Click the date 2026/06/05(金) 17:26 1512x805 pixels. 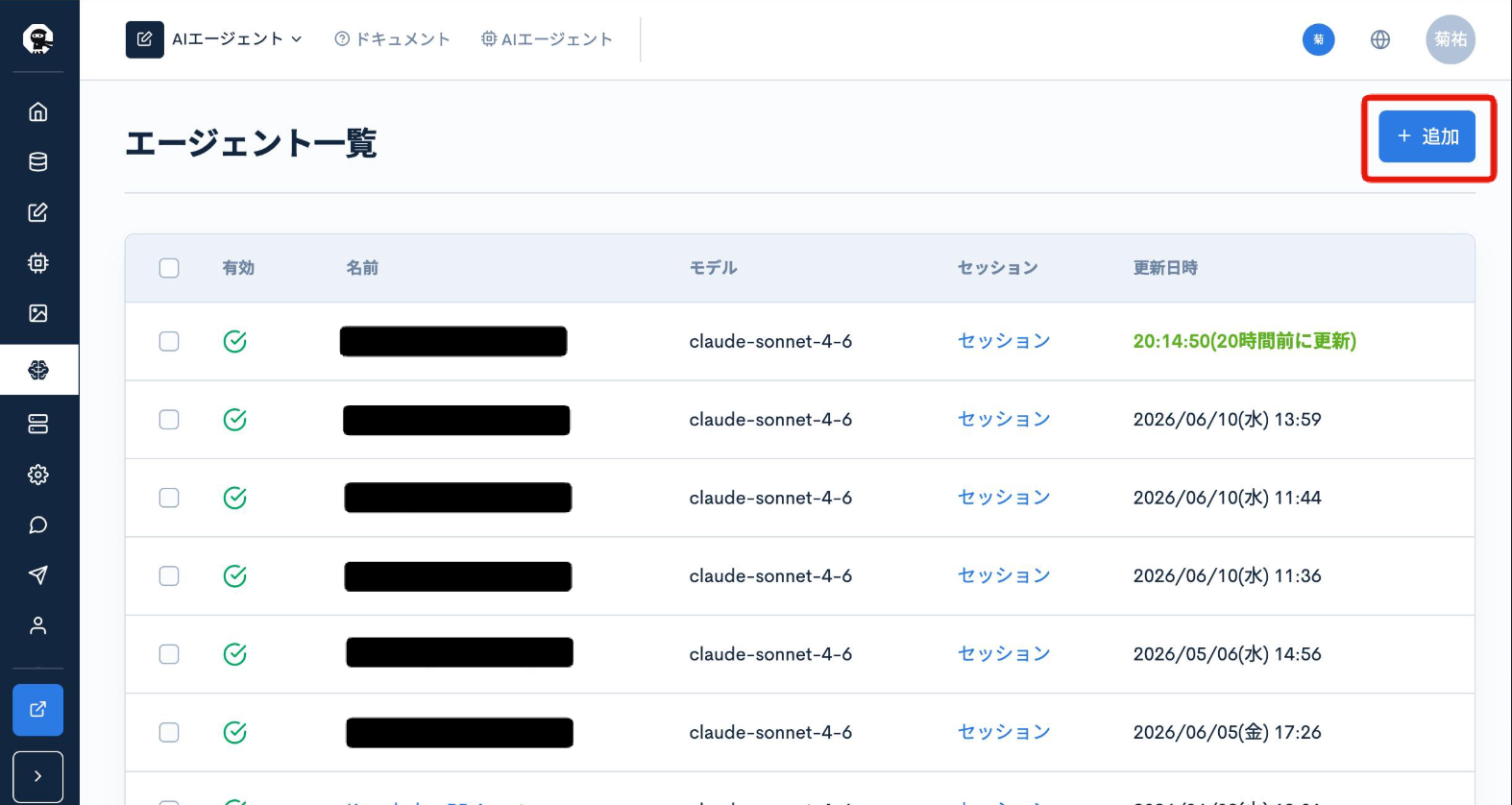coord(1228,733)
